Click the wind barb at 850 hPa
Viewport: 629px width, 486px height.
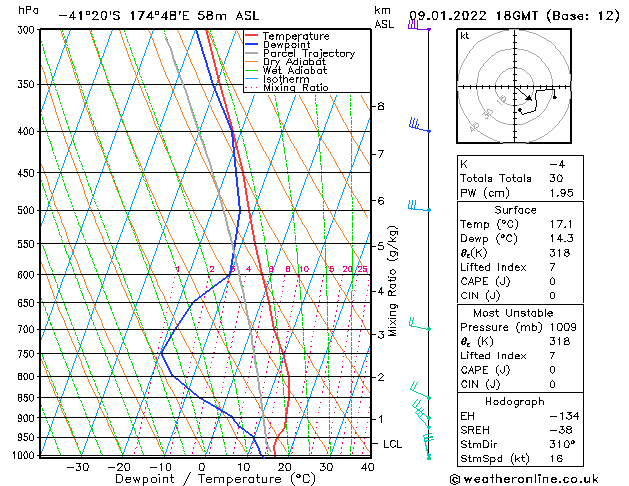point(420,391)
